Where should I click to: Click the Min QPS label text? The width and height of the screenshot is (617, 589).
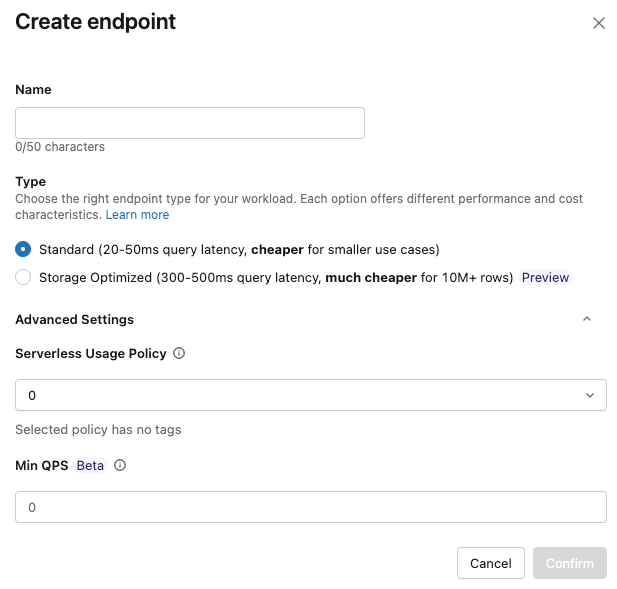pos(41,465)
